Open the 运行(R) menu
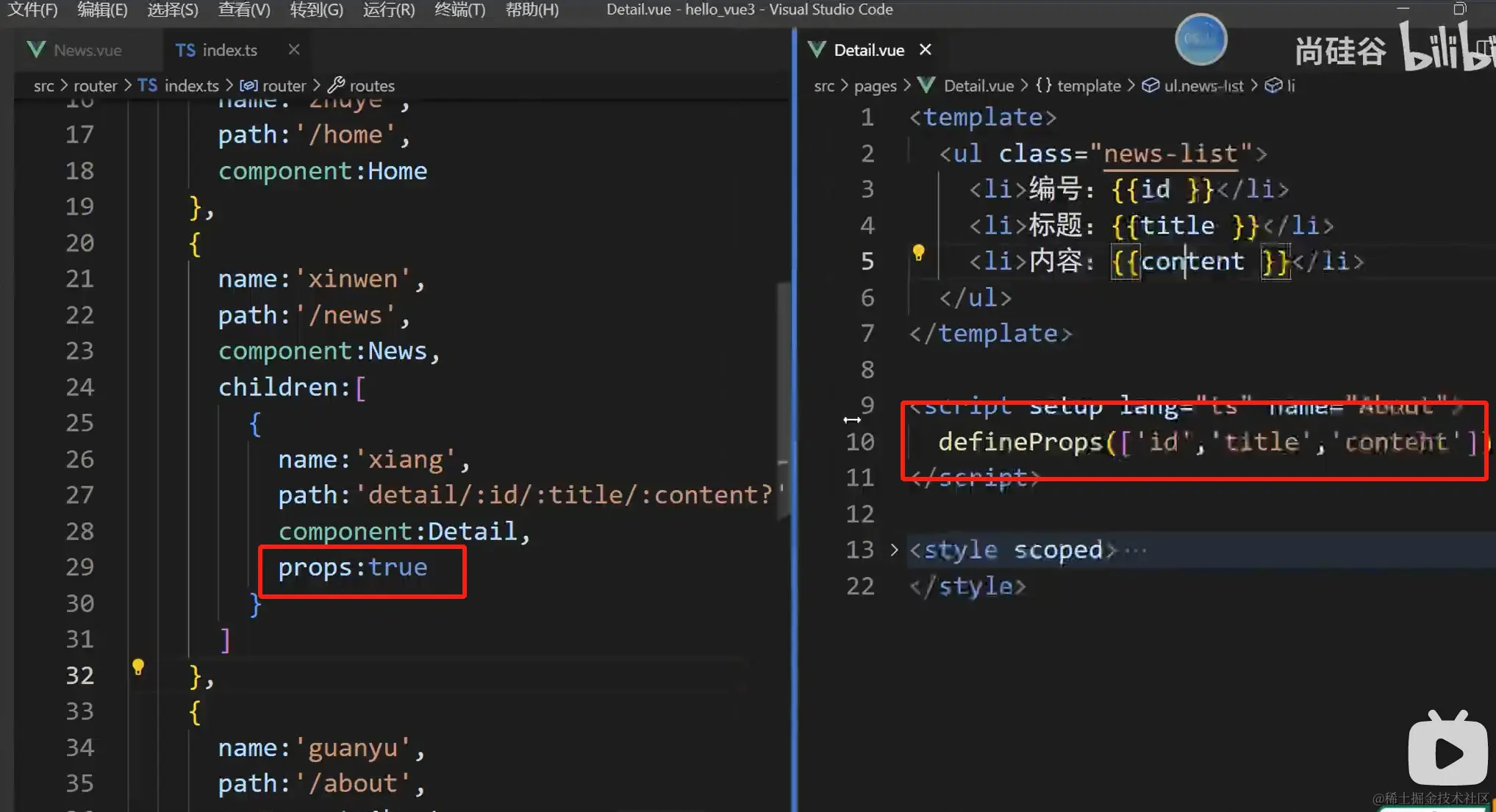This screenshot has width=1496, height=812. (x=388, y=10)
